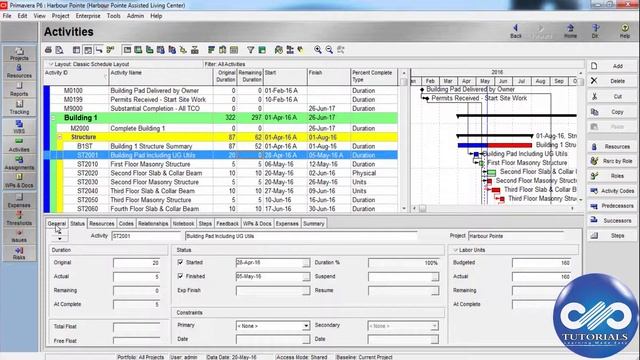Open the WBS sidebar icon
The height and width of the screenshot is (360, 640).
19,127
